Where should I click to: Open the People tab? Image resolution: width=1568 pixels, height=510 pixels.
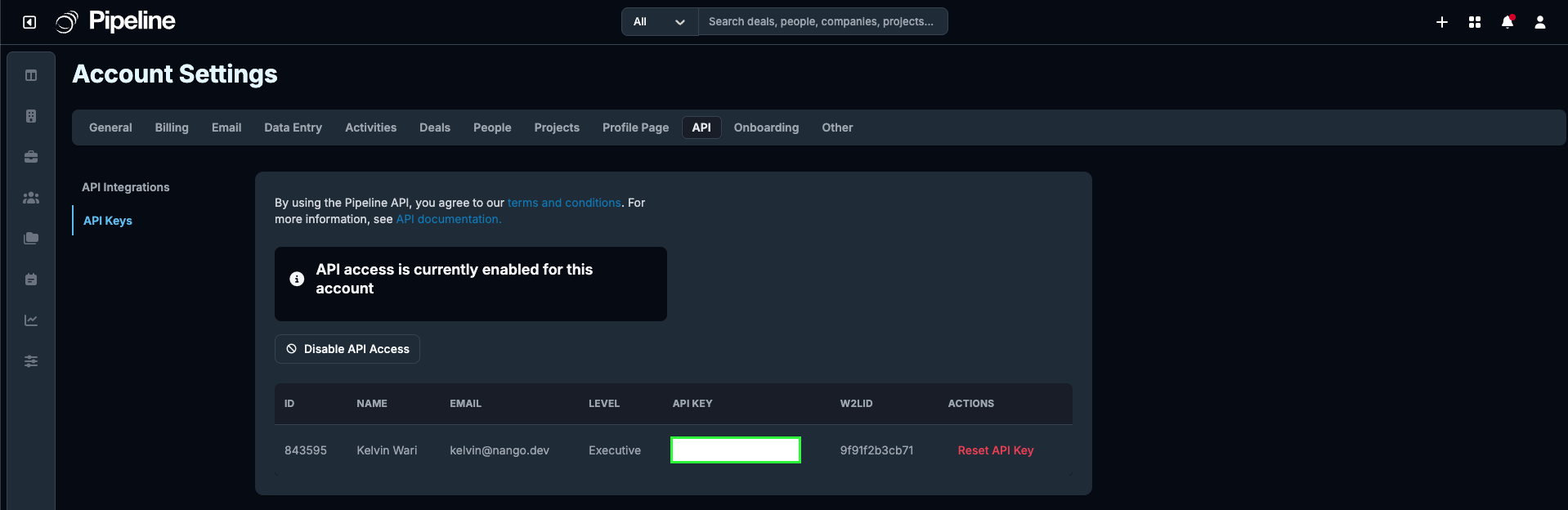coord(492,127)
